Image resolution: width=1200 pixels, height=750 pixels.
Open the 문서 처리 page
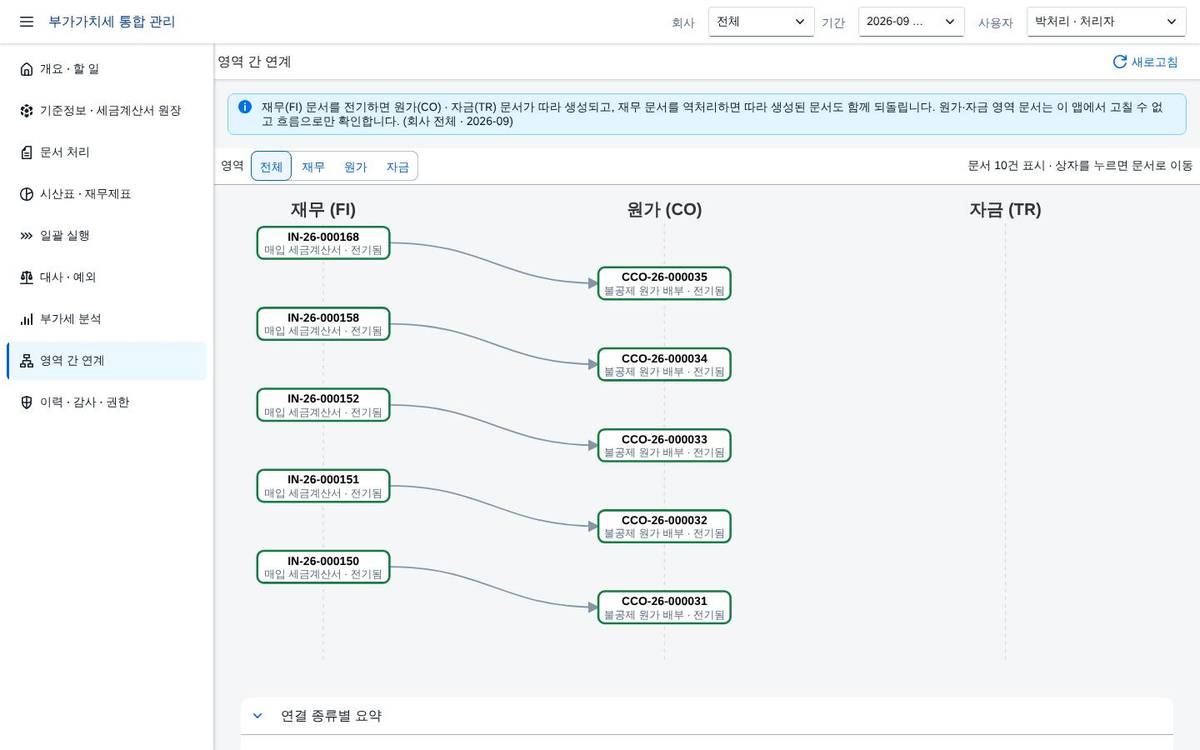(x=107, y=152)
